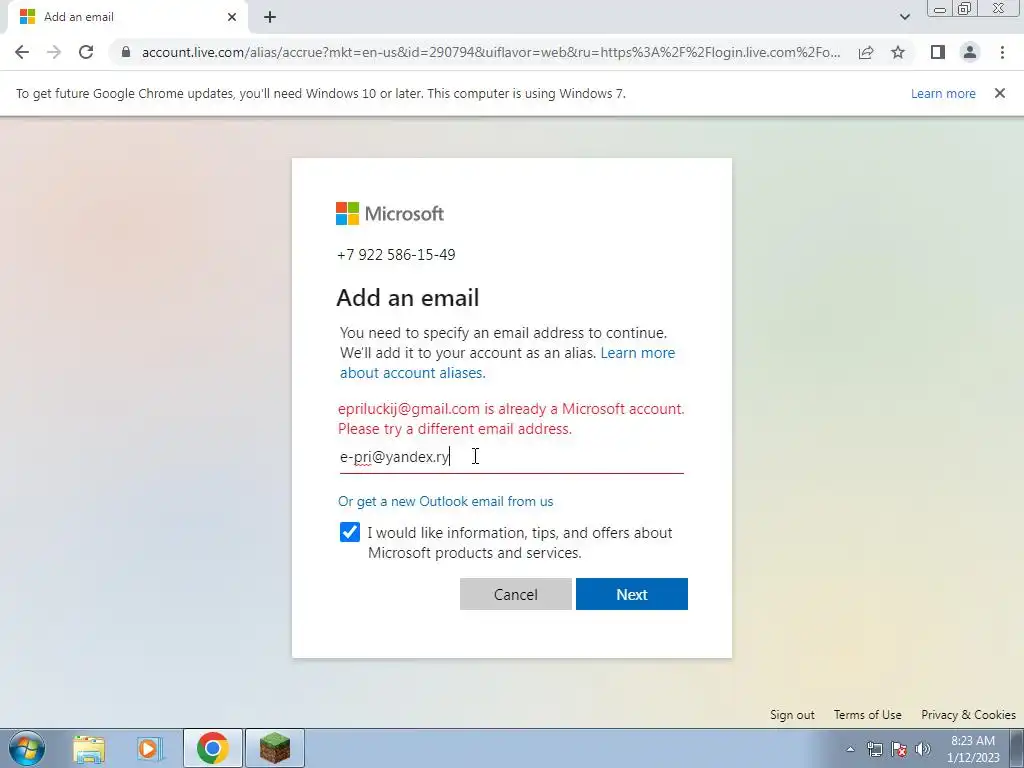Open the tab search dropdown chevron
Viewport: 1024px width, 768px height.
click(904, 17)
